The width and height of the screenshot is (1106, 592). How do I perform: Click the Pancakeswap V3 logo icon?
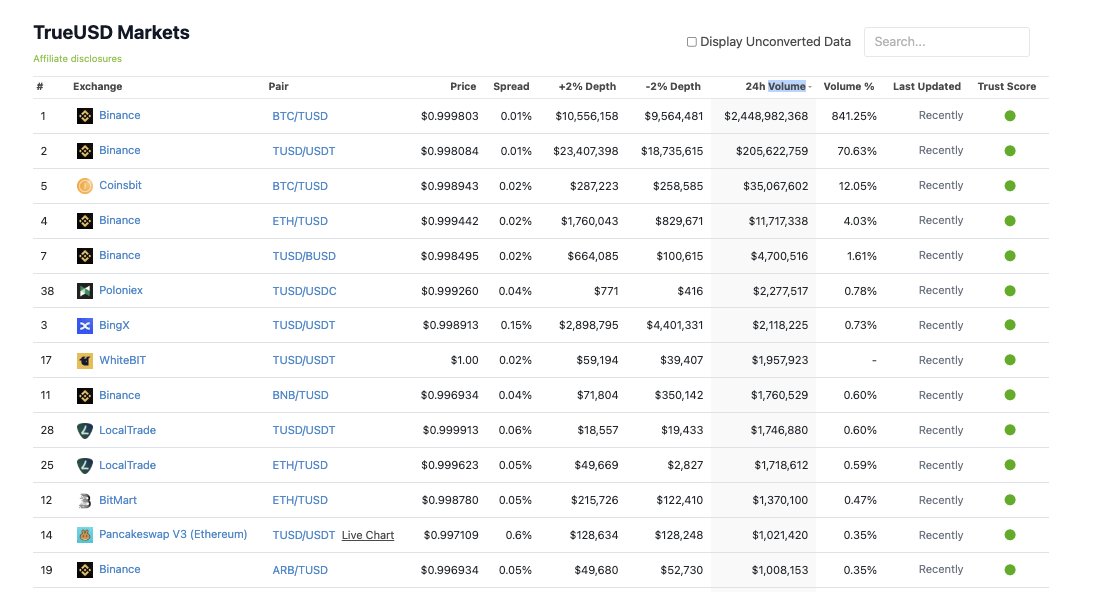85,535
